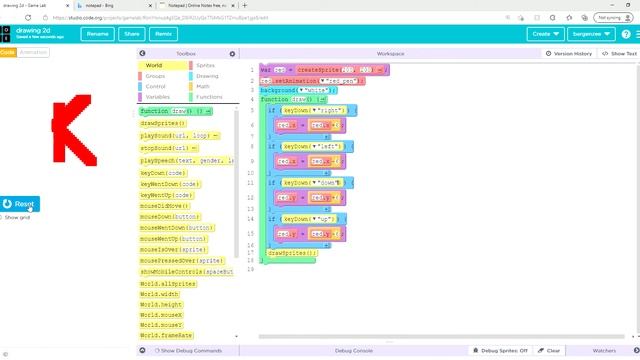Viewport: 640px width, 360px height.
Task: Reset the running program
Action: (20, 204)
